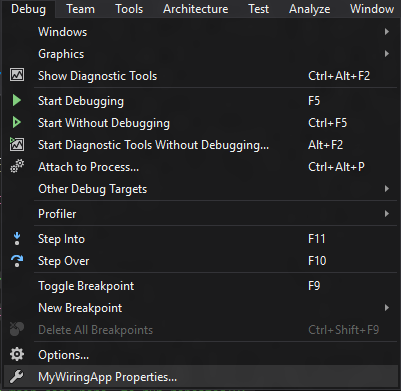Click the green Start Debugging play icon

point(17,100)
